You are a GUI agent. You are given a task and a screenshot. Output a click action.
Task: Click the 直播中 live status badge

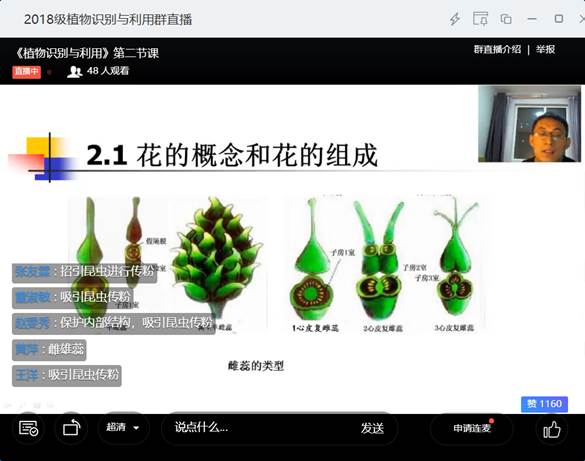coord(26,72)
